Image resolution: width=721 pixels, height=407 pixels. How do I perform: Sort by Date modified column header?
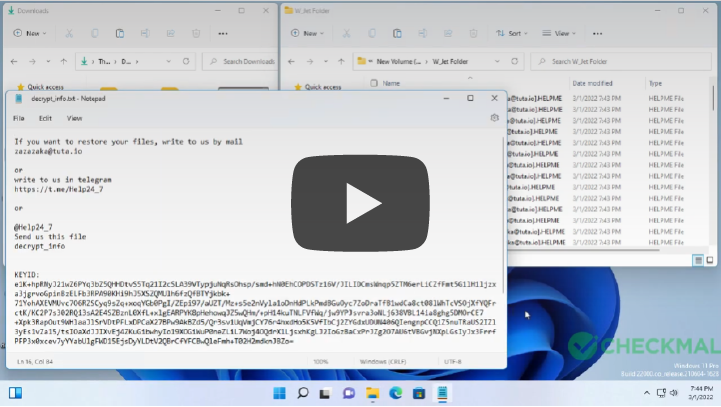click(x=592, y=83)
